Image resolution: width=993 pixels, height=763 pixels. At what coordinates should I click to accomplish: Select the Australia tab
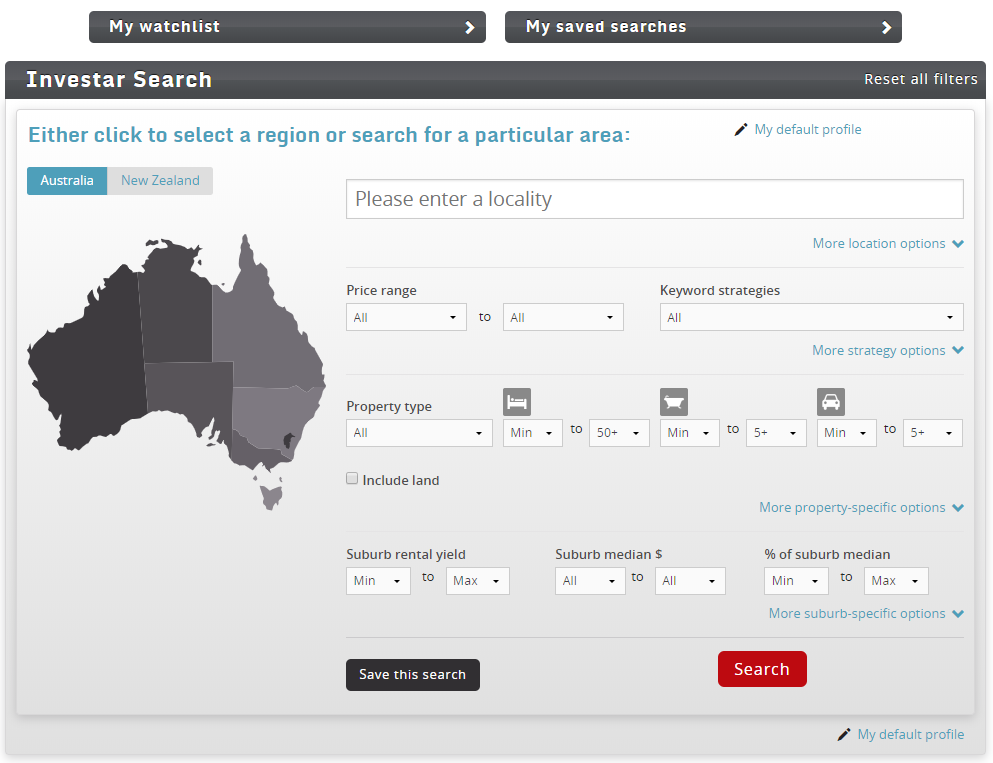(x=67, y=181)
